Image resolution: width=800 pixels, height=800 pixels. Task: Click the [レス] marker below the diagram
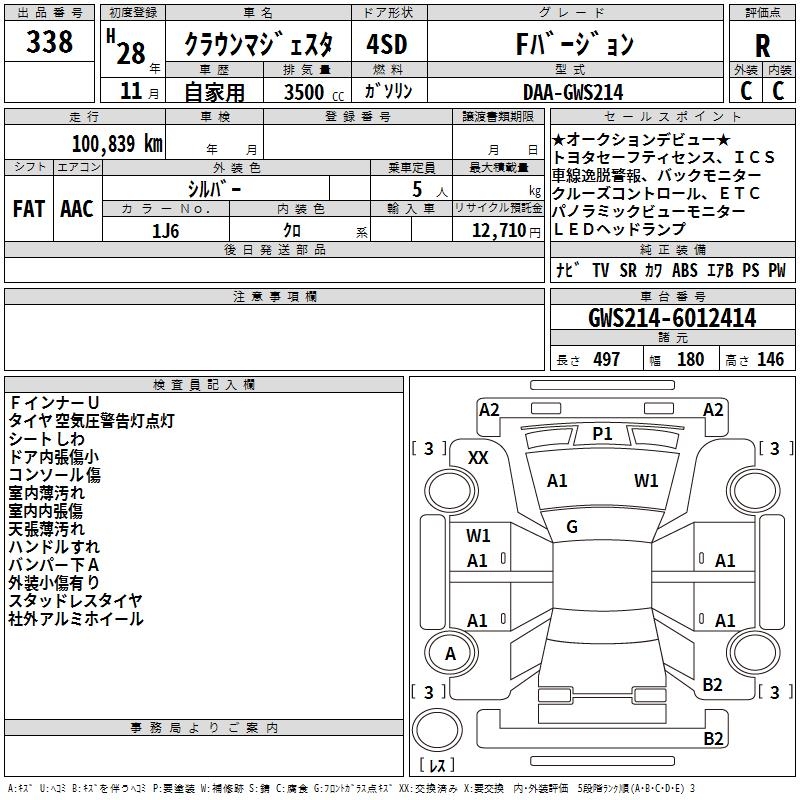[x=436, y=765]
